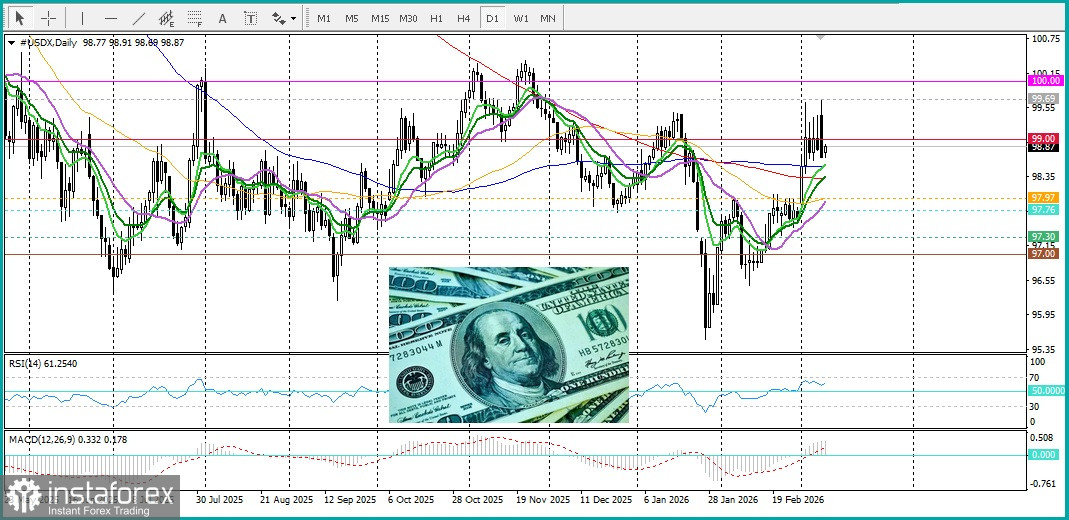Activate the Crosshair tool
1069x520 pixels.
(48, 18)
